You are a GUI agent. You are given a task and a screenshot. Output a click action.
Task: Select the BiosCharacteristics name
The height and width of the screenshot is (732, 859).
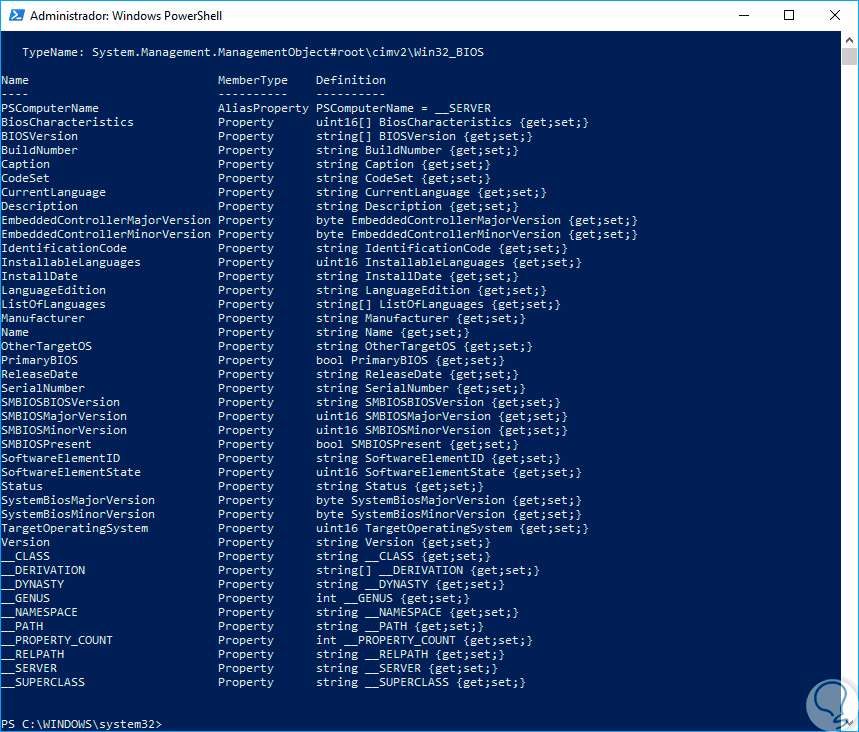(67, 122)
